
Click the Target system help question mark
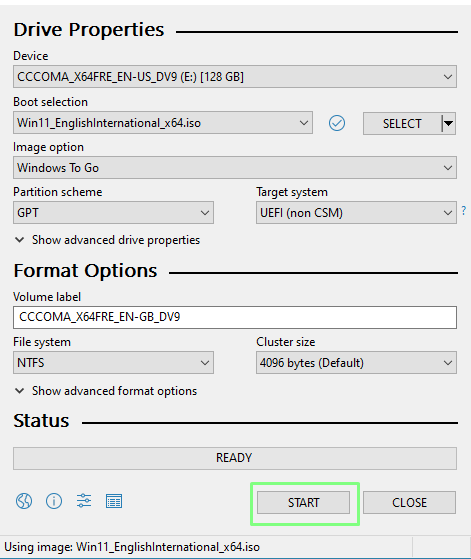(464, 210)
